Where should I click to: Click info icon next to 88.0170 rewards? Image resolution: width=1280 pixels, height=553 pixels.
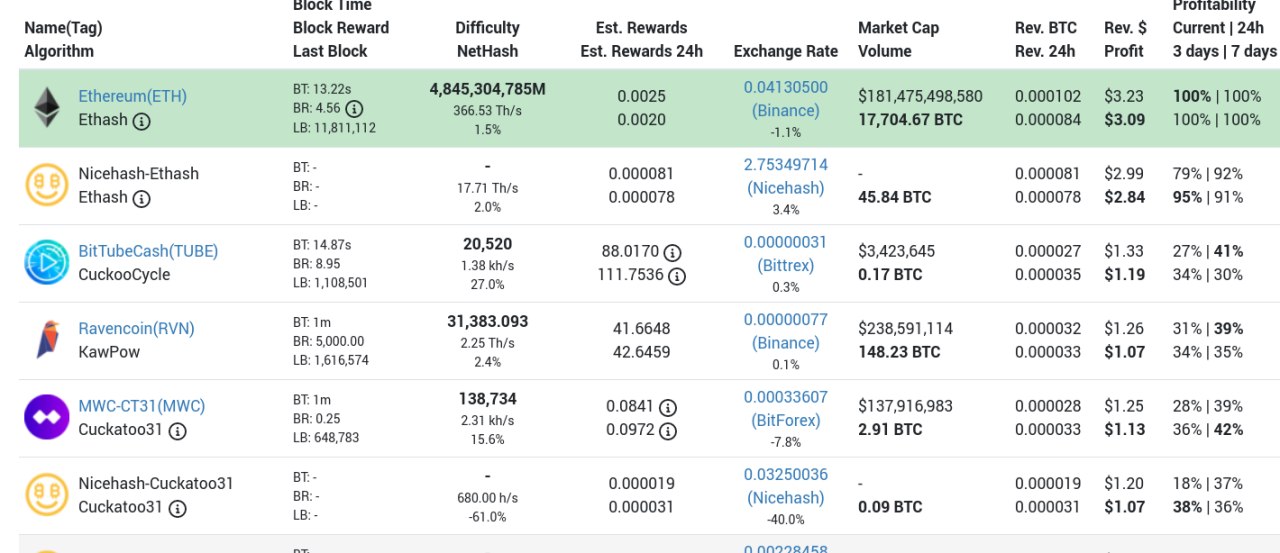tap(672, 252)
